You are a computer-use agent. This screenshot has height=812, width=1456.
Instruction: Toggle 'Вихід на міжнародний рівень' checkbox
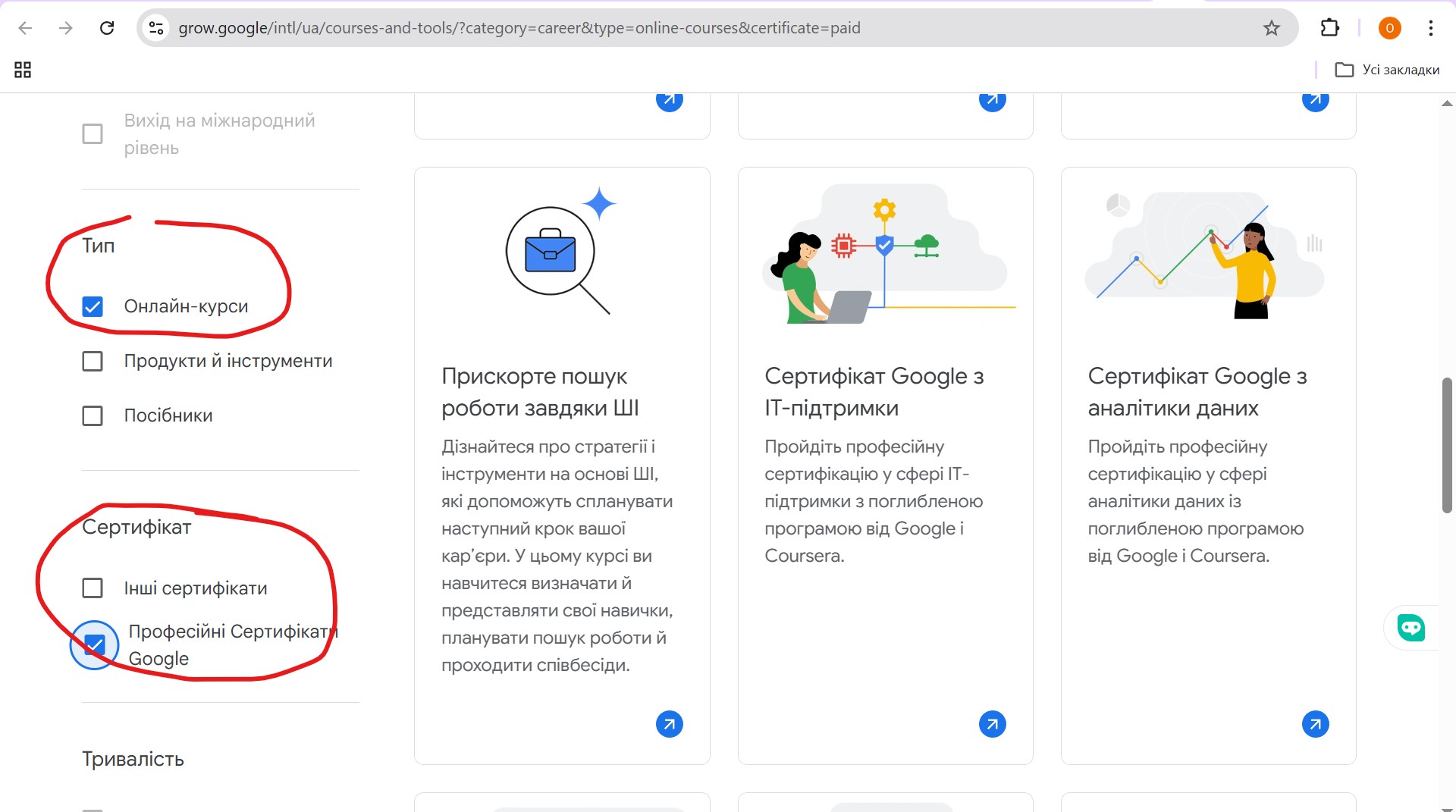tap(93, 134)
